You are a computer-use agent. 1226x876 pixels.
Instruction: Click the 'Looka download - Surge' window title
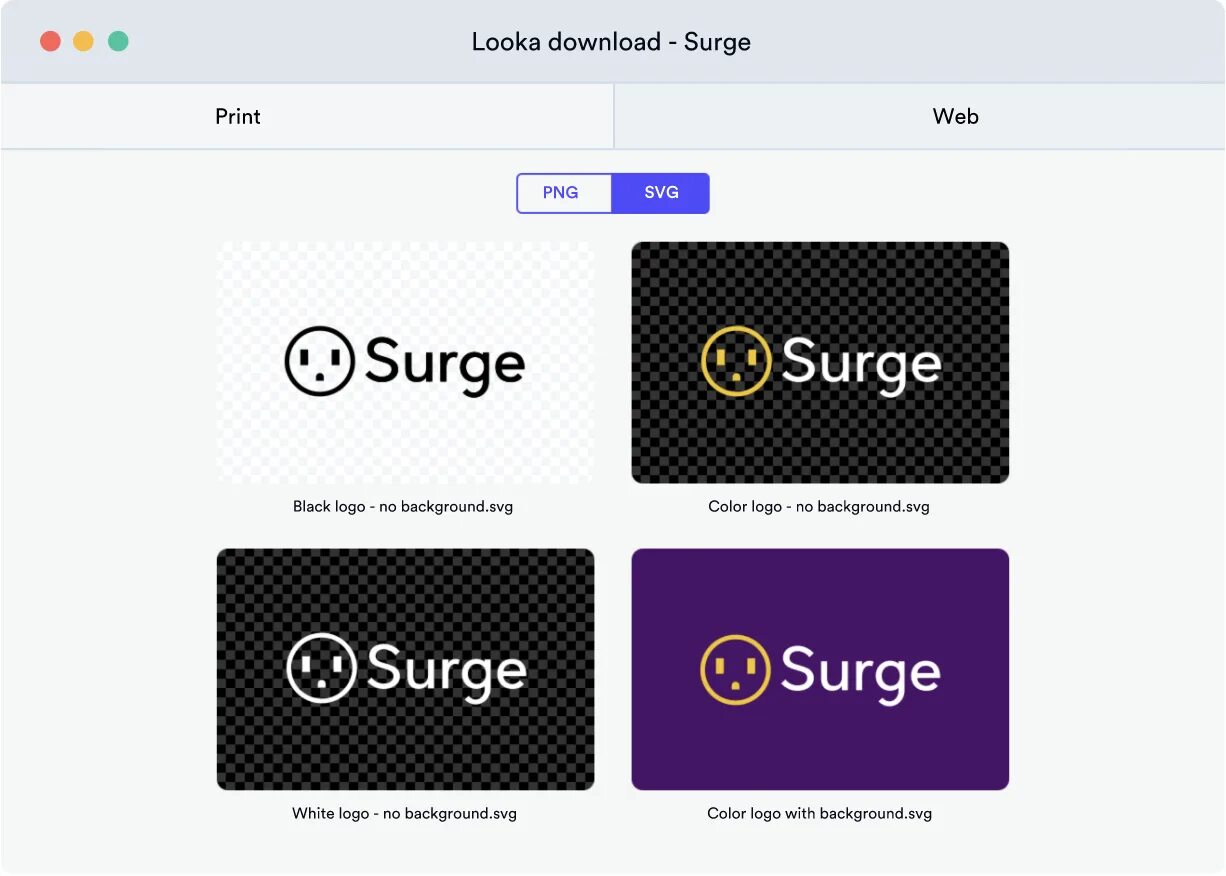[x=611, y=42]
